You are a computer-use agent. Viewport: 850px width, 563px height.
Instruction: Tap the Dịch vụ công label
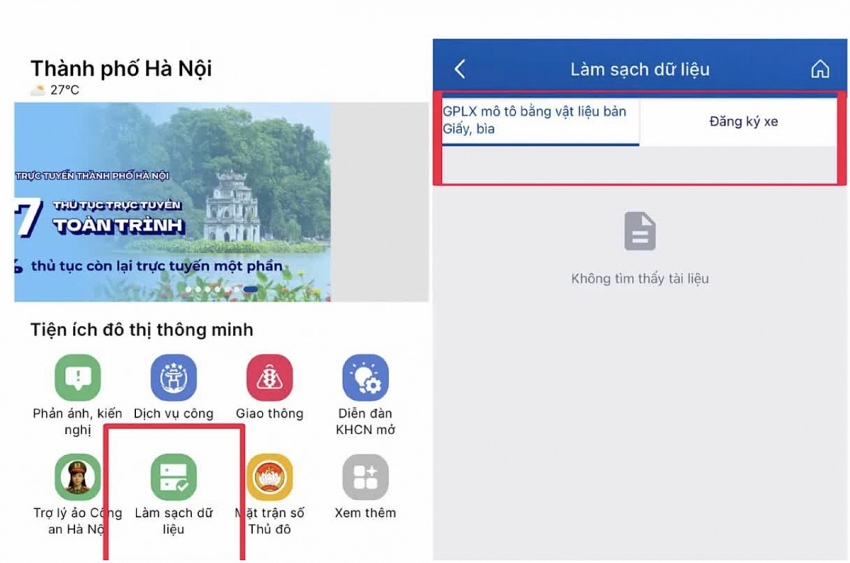tap(173, 413)
